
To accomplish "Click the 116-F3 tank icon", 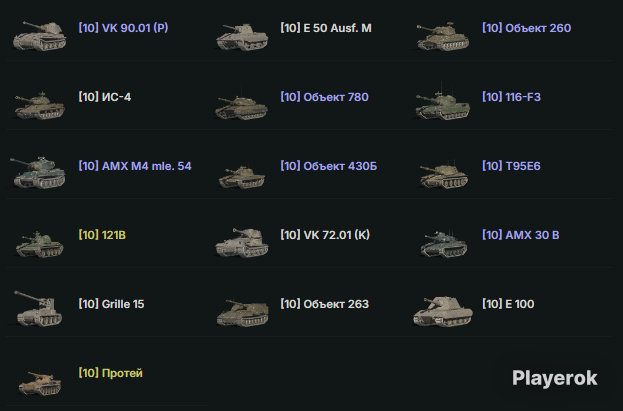I will click(x=442, y=105).
